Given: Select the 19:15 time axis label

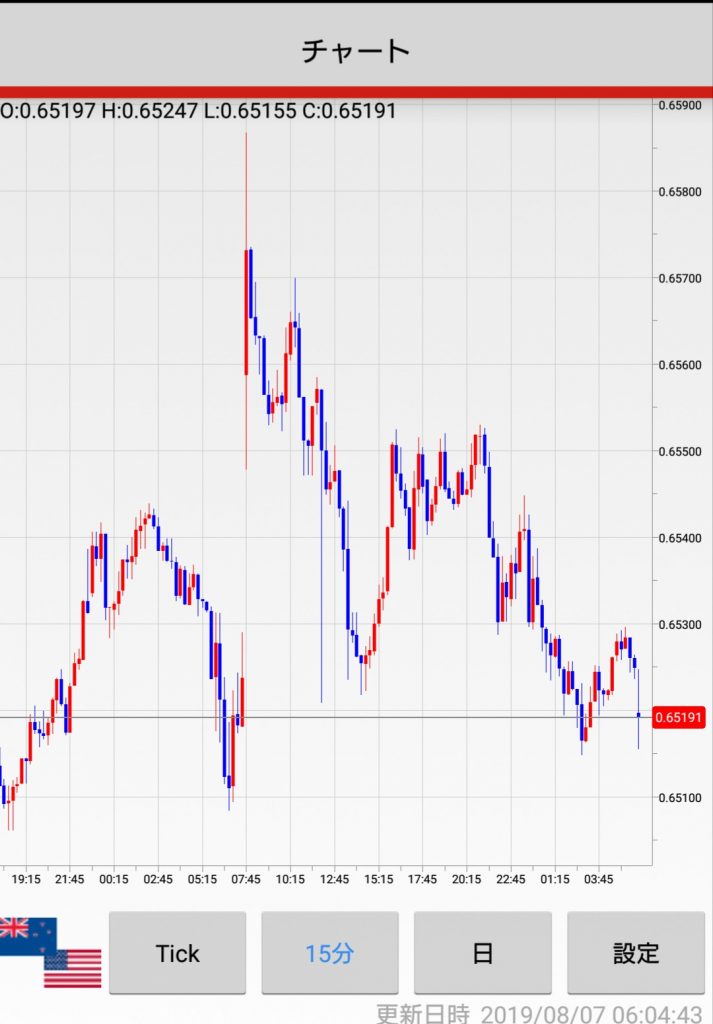Looking at the screenshot, I should pos(26,879).
